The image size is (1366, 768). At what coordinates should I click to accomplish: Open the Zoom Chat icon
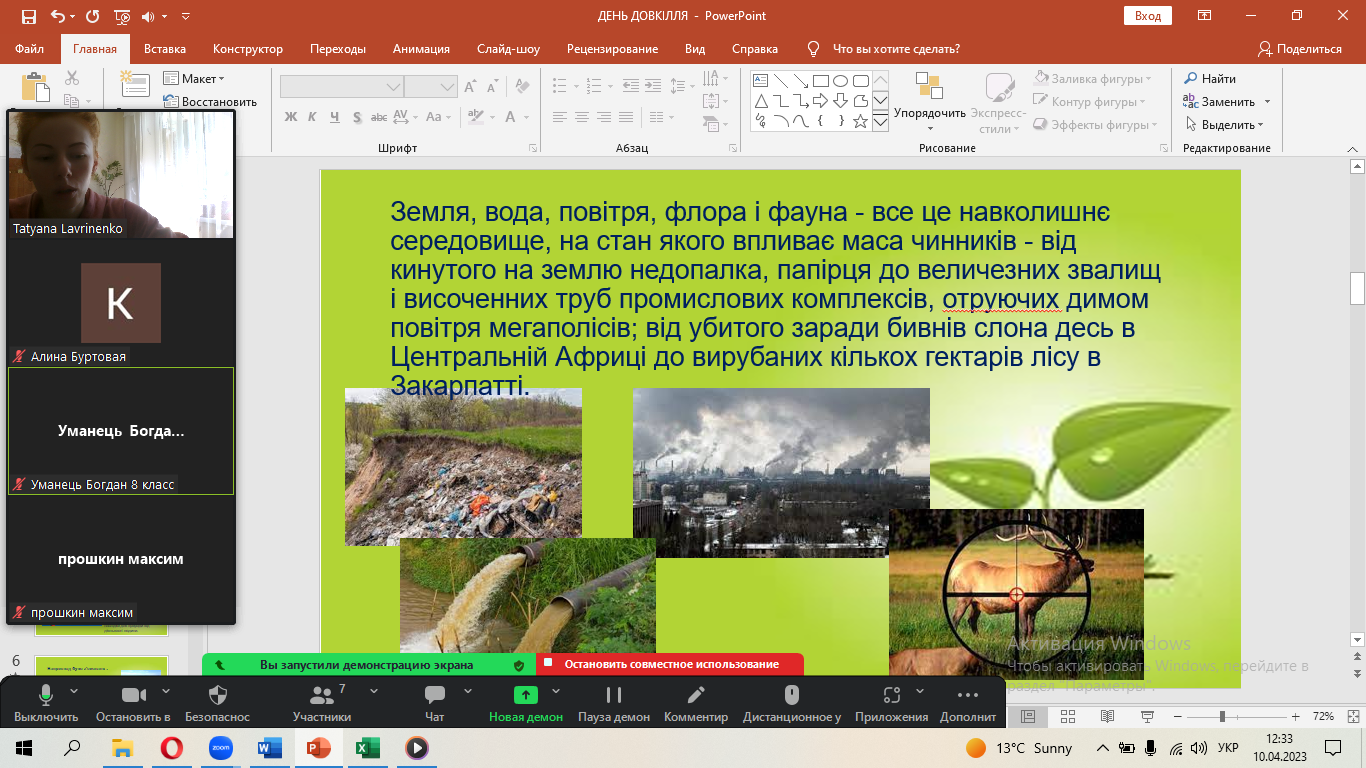tap(434, 696)
